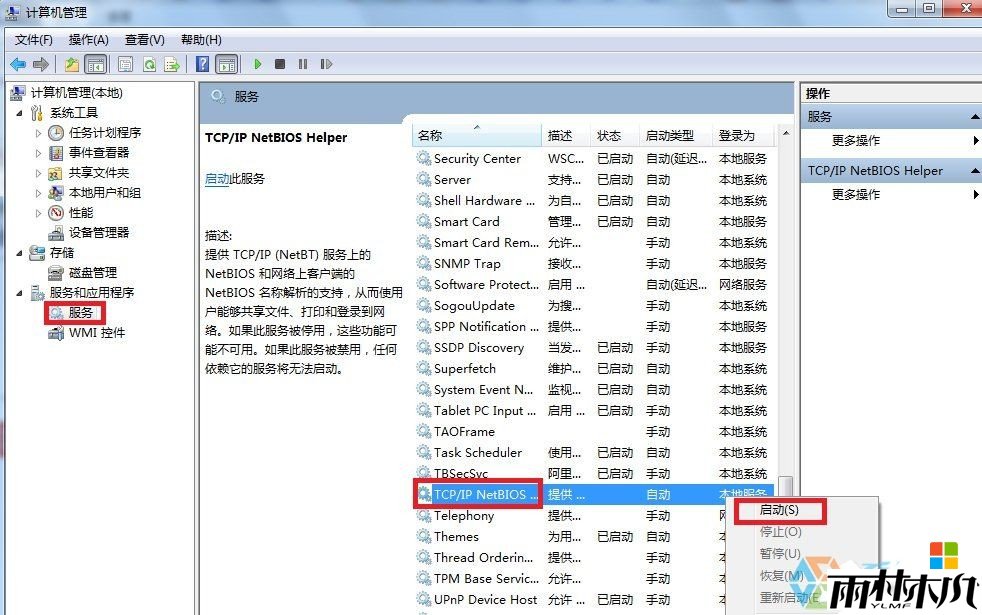
Task: Click the Refresh toolbar icon
Action: [x=149, y=64]
